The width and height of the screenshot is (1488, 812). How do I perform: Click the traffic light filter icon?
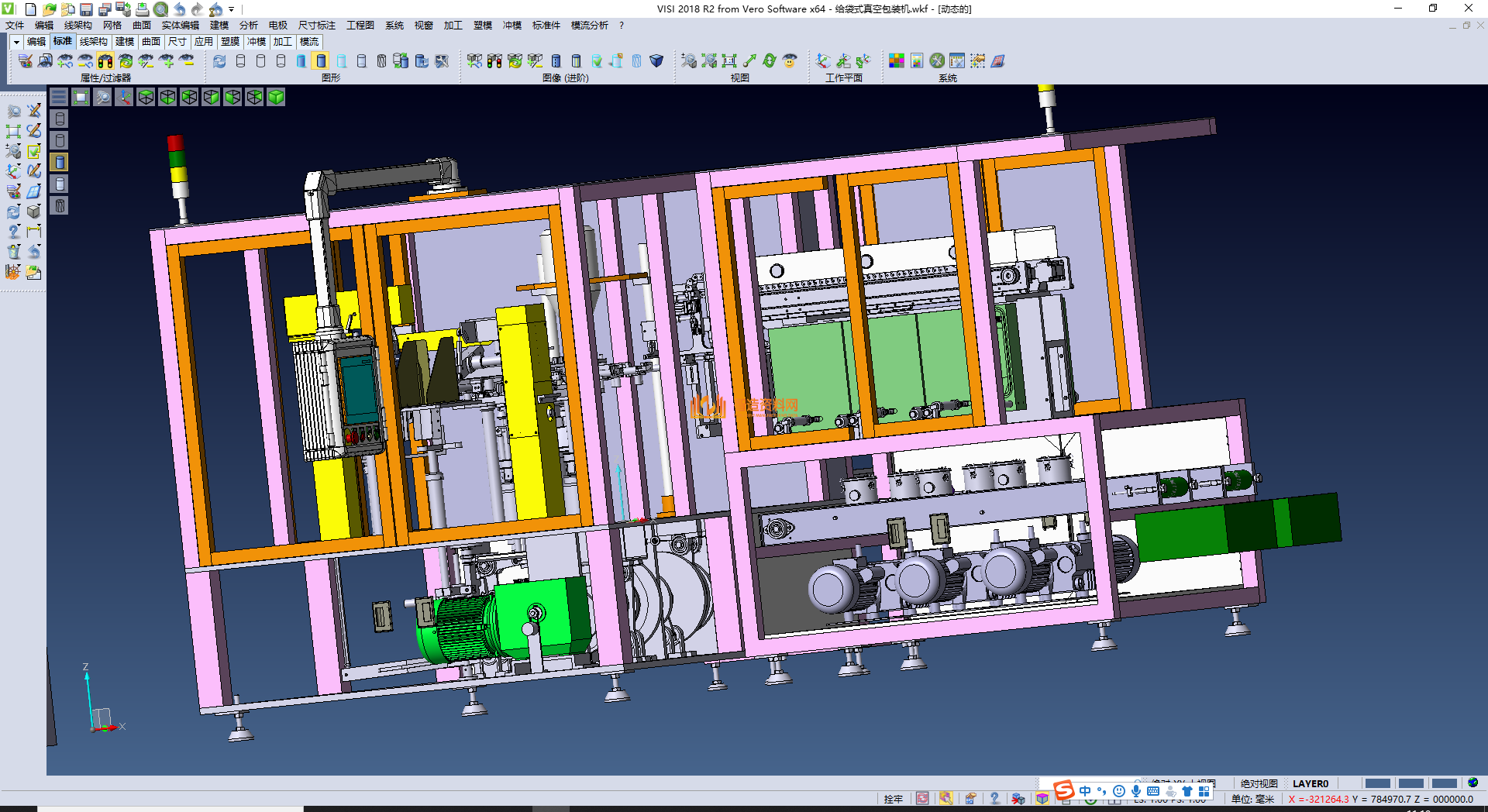tap(105, 61)
